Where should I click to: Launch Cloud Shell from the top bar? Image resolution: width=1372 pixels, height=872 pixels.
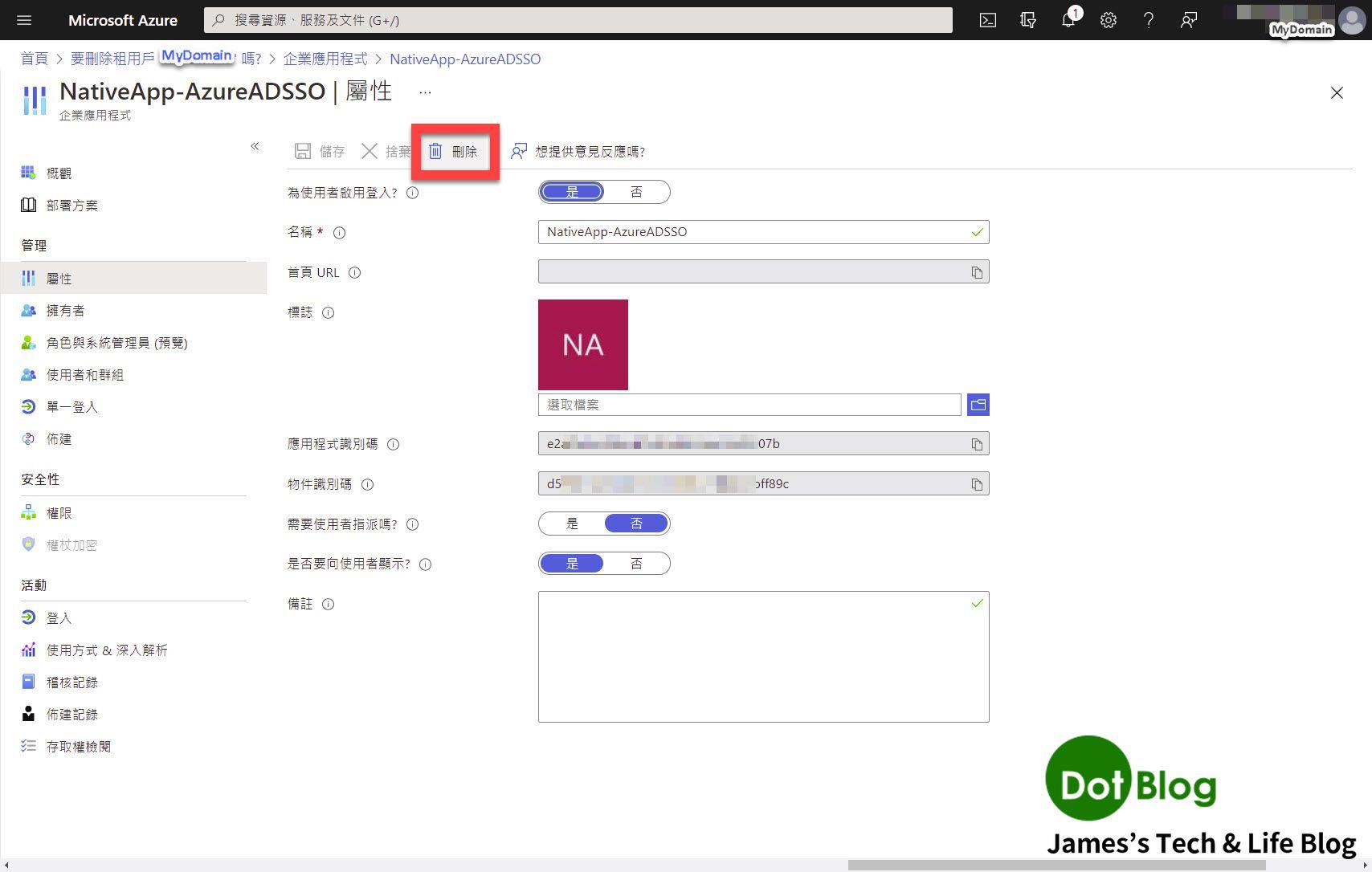[988, 20]
